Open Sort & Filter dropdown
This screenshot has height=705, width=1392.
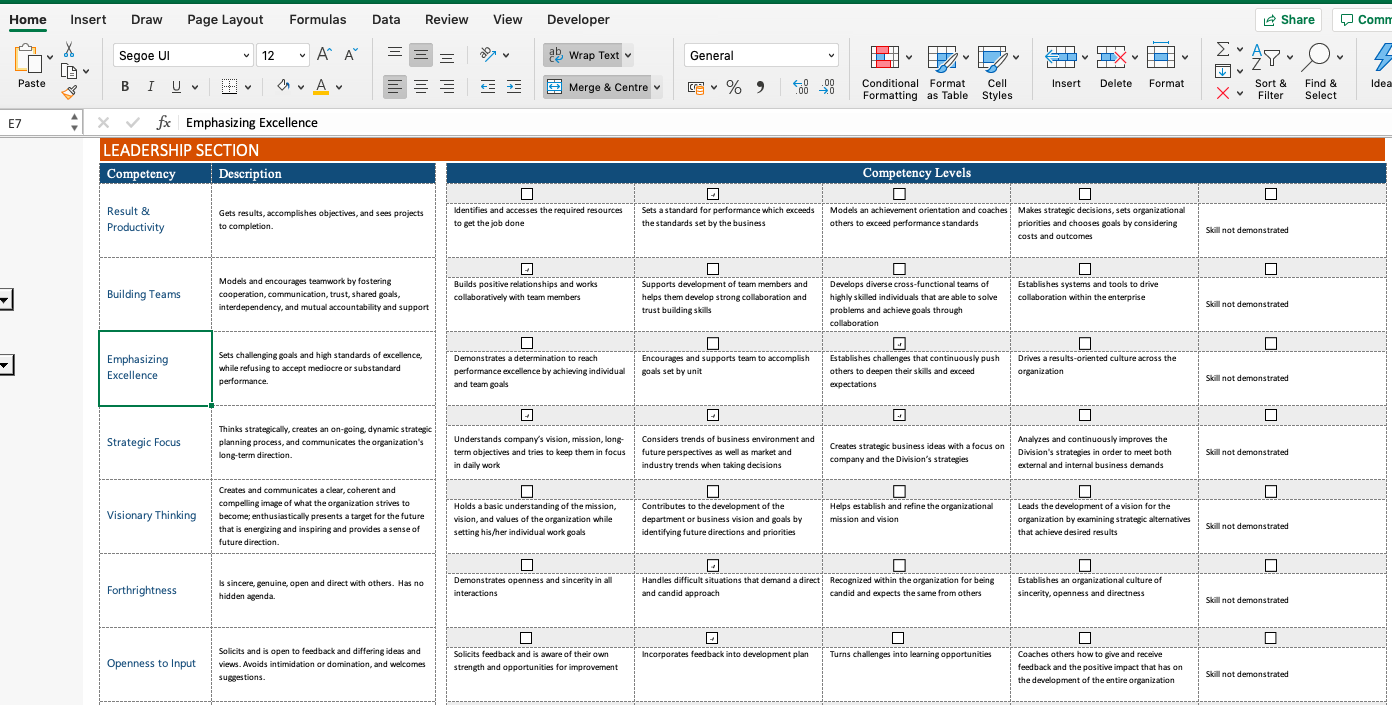click(1271, 72)
